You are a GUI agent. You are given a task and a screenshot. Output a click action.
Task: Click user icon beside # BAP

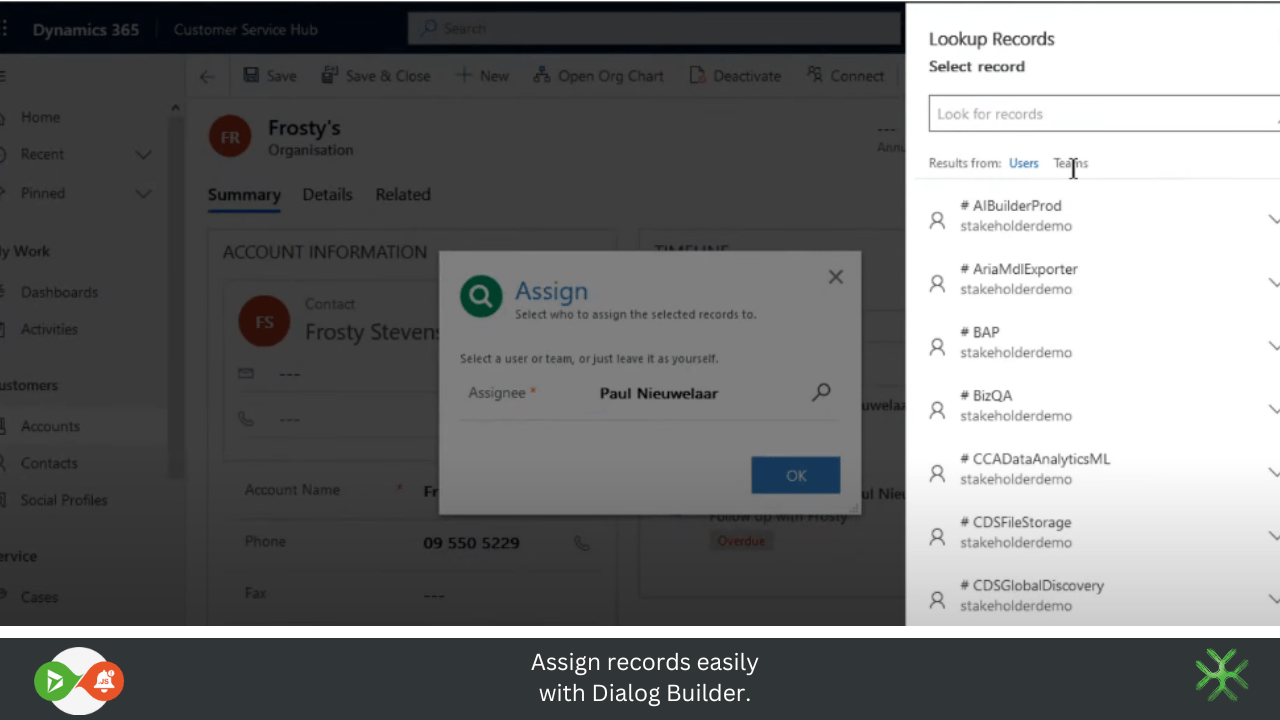[937, 347]
